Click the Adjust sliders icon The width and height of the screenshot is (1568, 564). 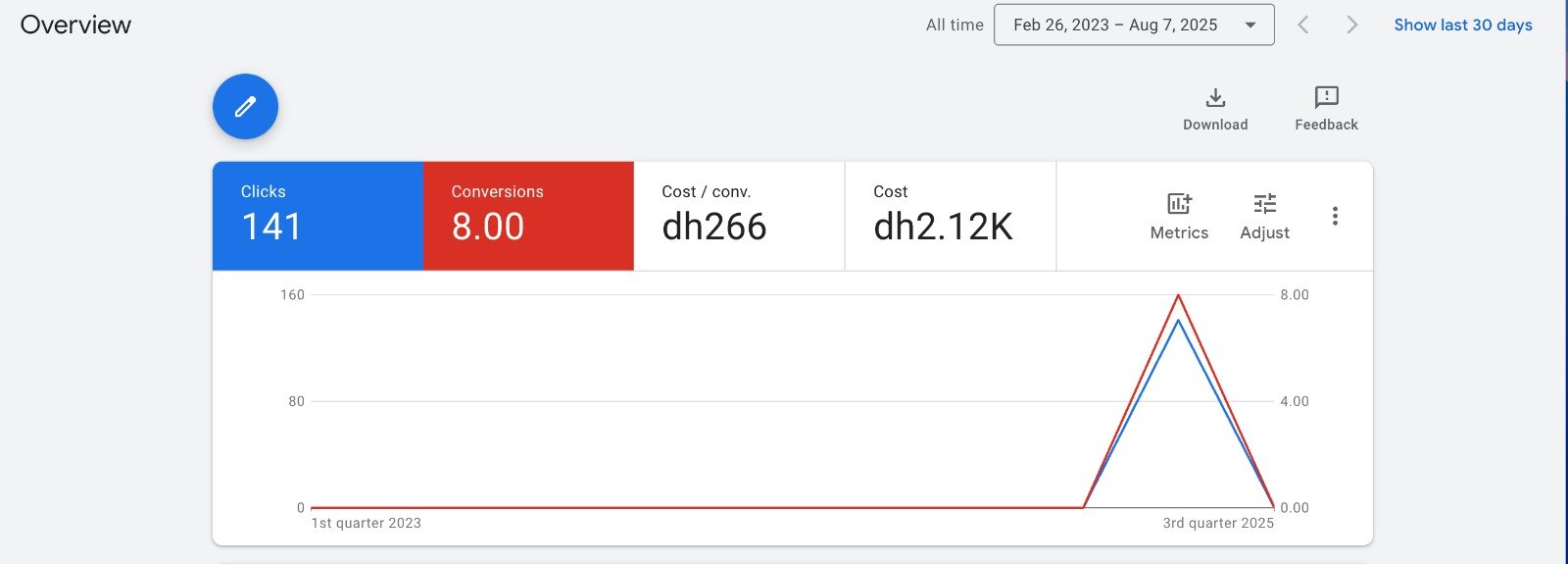coord(1265,203)
